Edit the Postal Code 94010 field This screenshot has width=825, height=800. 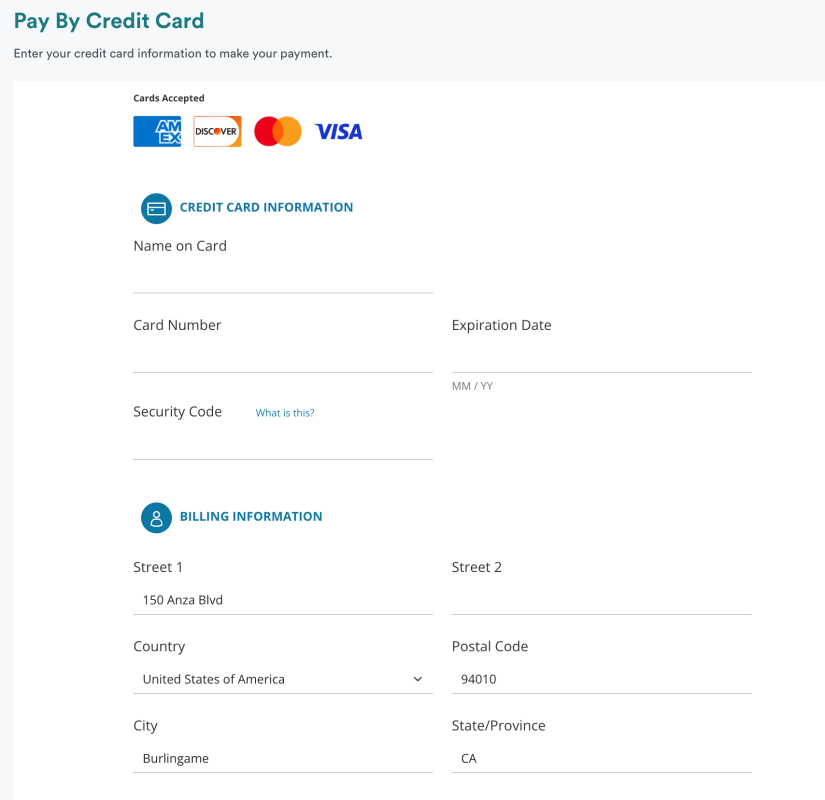(601, 679)
